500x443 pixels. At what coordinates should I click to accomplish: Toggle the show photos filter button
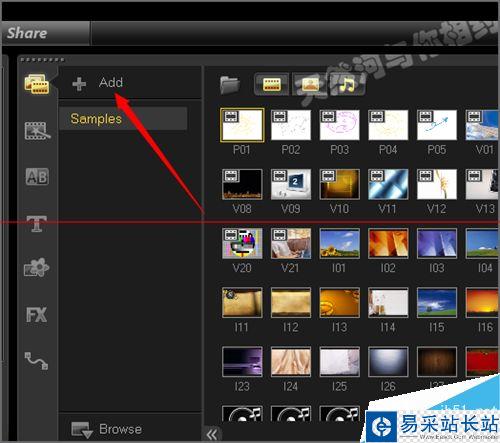[x=310, y=84]
